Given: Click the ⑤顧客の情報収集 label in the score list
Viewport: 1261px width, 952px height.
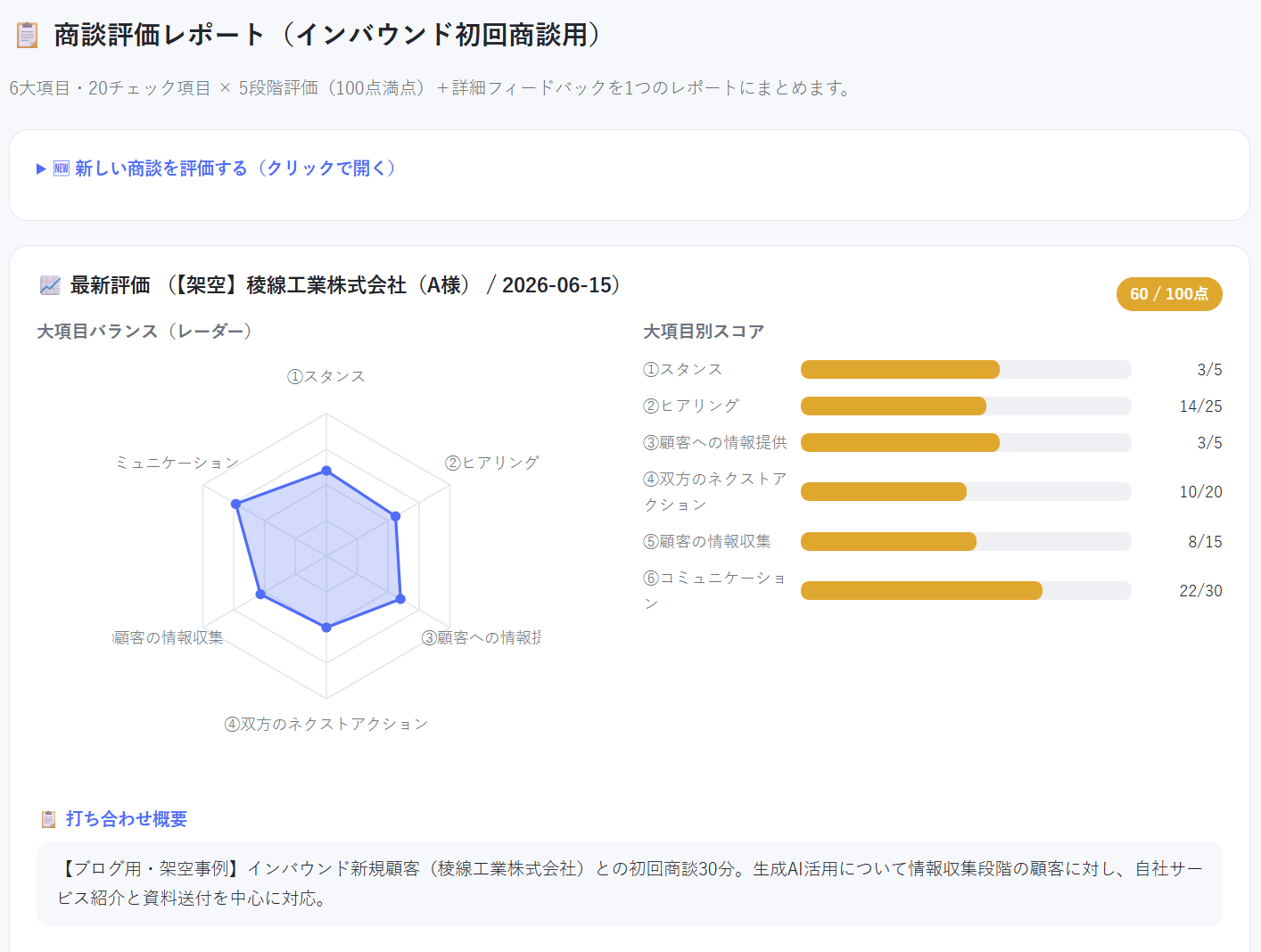Looking at the screenshot, I should tap(707, 541).
